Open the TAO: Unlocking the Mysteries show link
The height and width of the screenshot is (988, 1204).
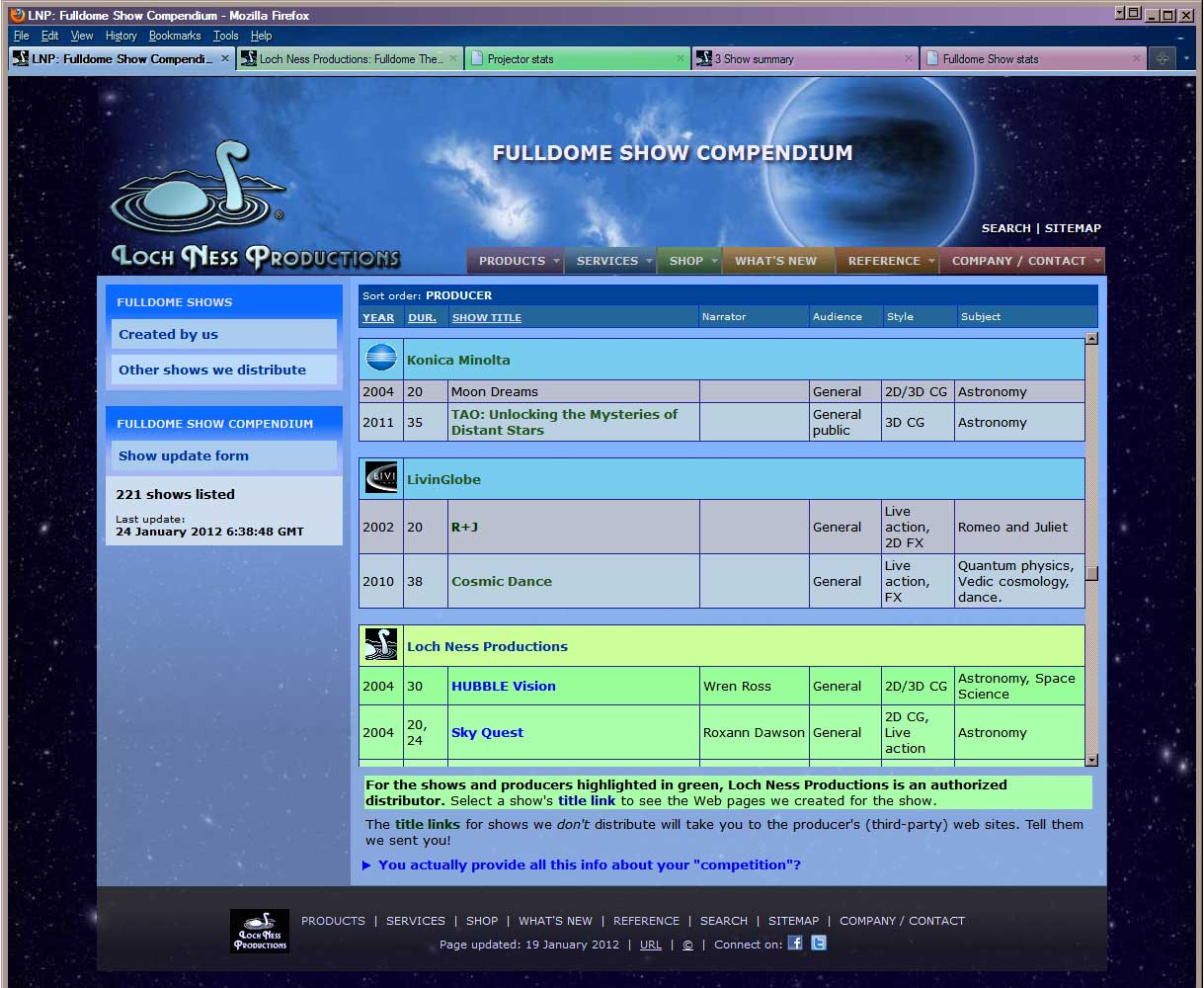[x=564, y=422]
